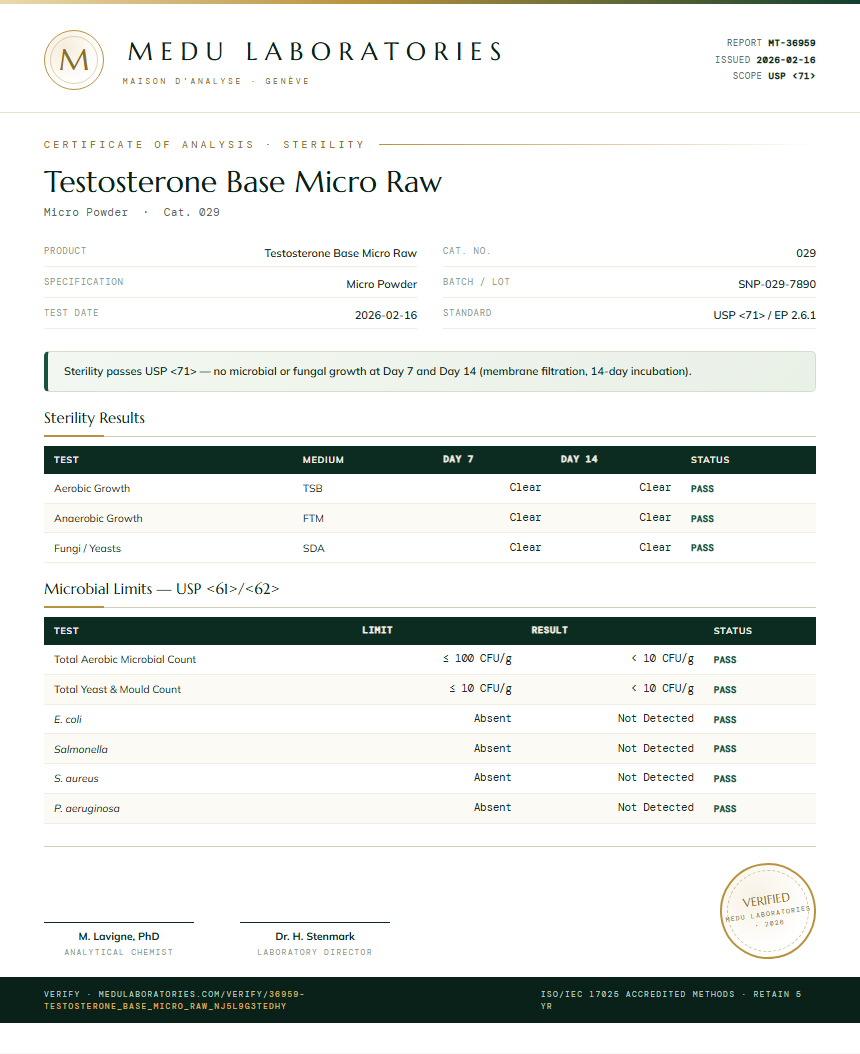Screen dimensions: 860x1054
Task: Click the FTM medium cell
Action: coord(313,519)
